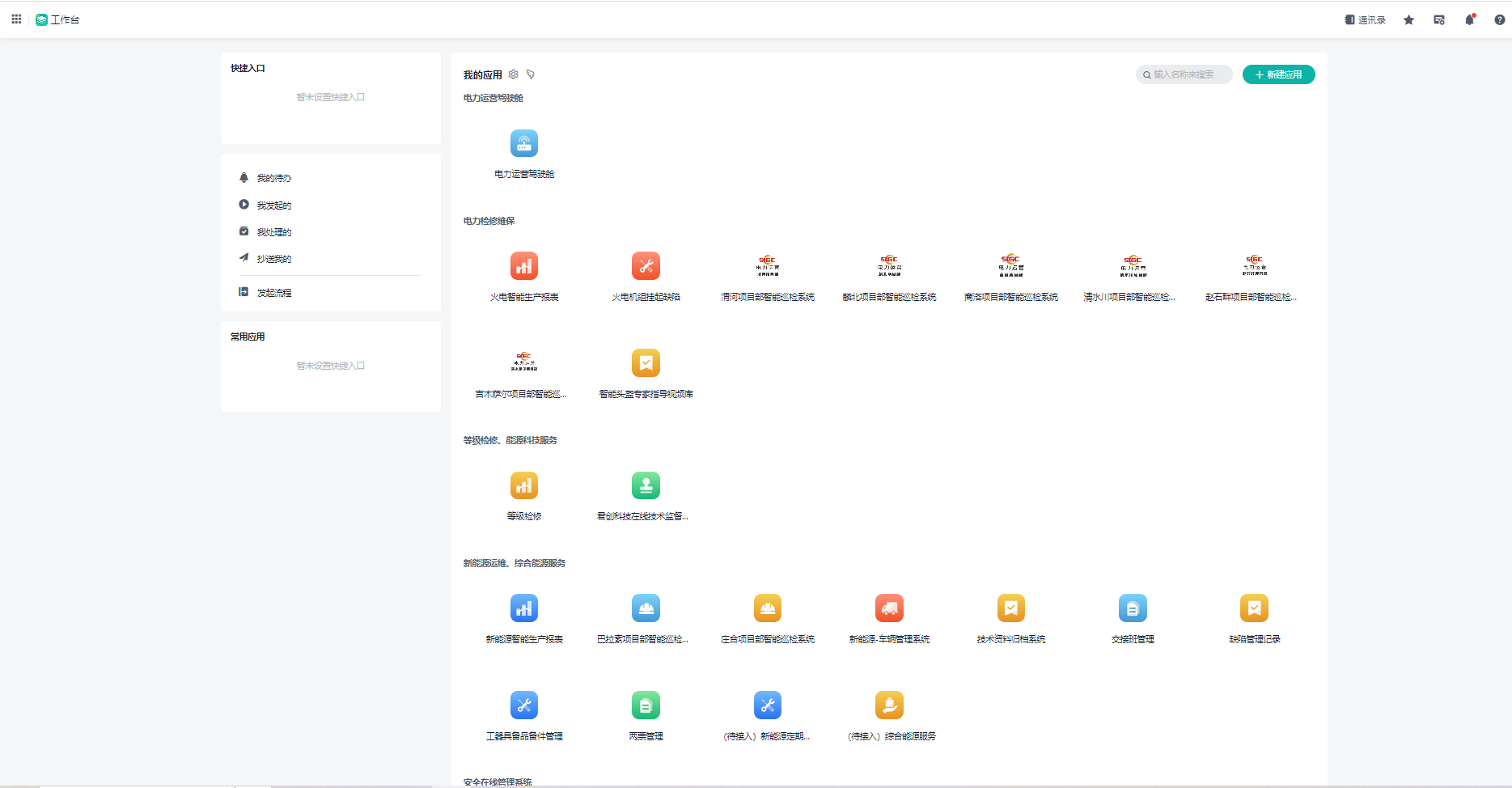Open the 两票管理 app icon
Screen dimensions: 1512x788
646,705
